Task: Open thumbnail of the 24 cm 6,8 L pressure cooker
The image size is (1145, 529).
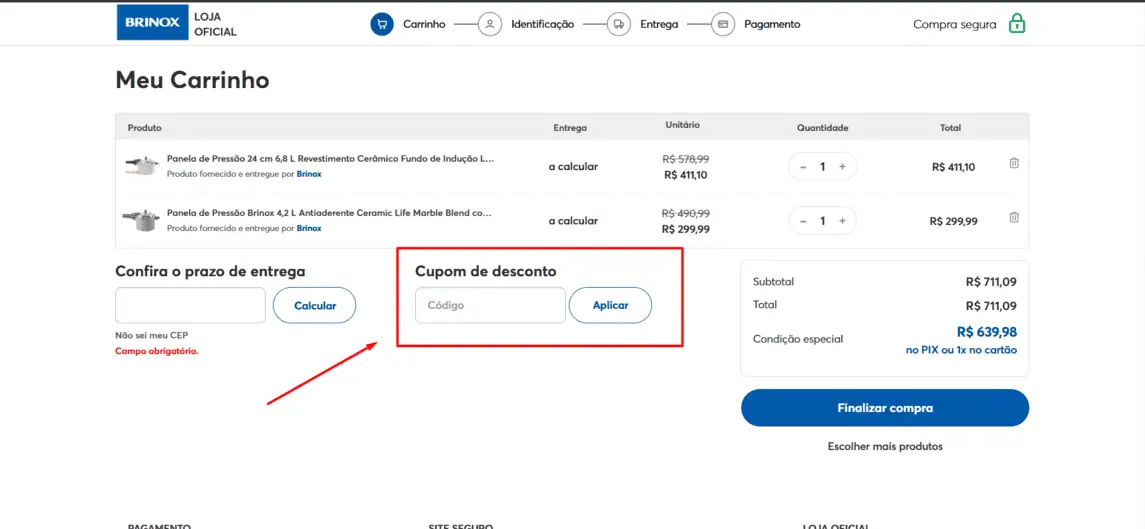Action: [x=142, y=166]
